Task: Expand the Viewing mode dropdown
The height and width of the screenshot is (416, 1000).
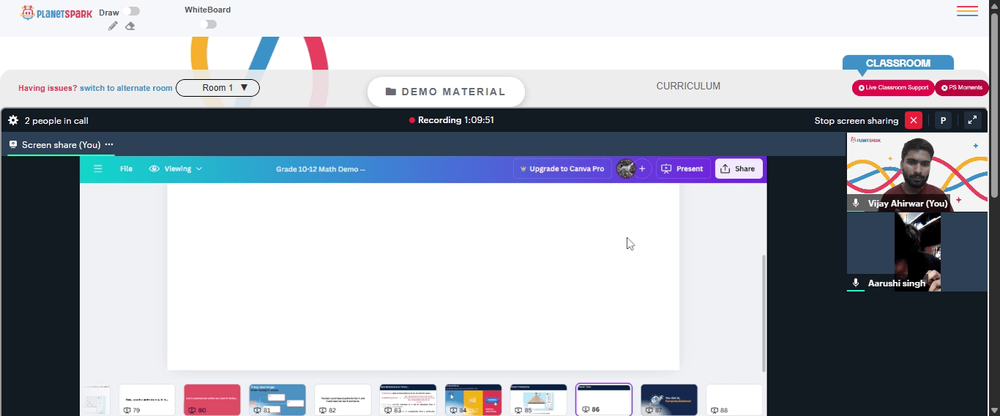Action: click(175, 169)
